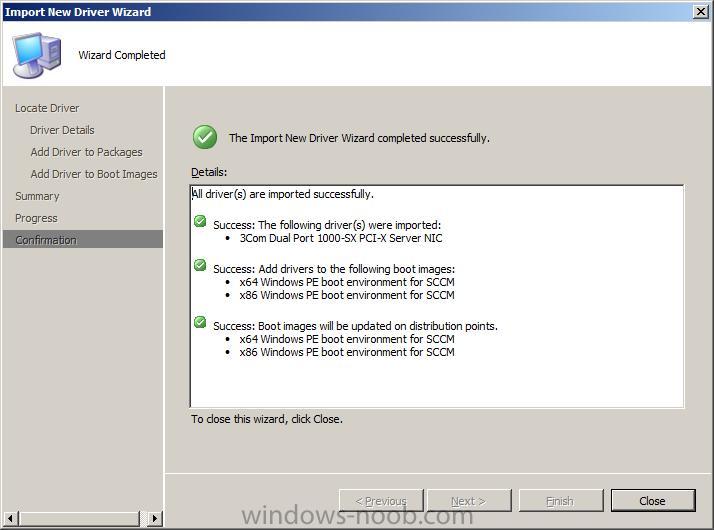Click check icon beside Boot images will be updated
Viewport: 714px width, 530px height.
(x=200, y=322)
